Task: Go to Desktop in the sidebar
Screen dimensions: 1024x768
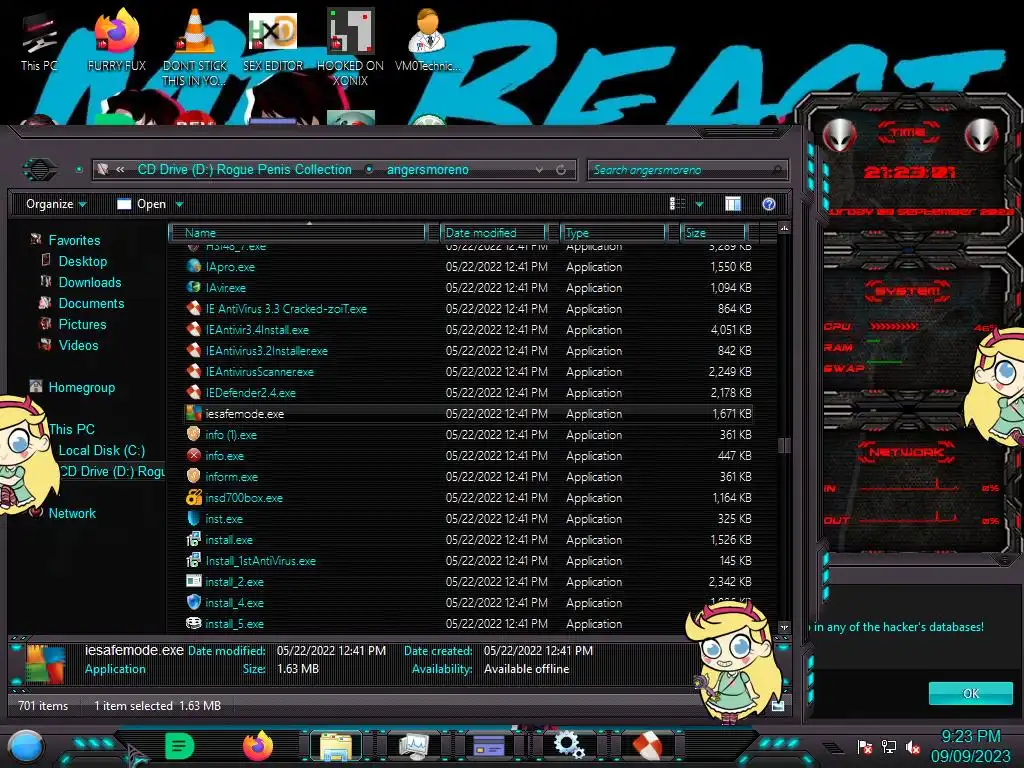Action: (x=83, y=261)
